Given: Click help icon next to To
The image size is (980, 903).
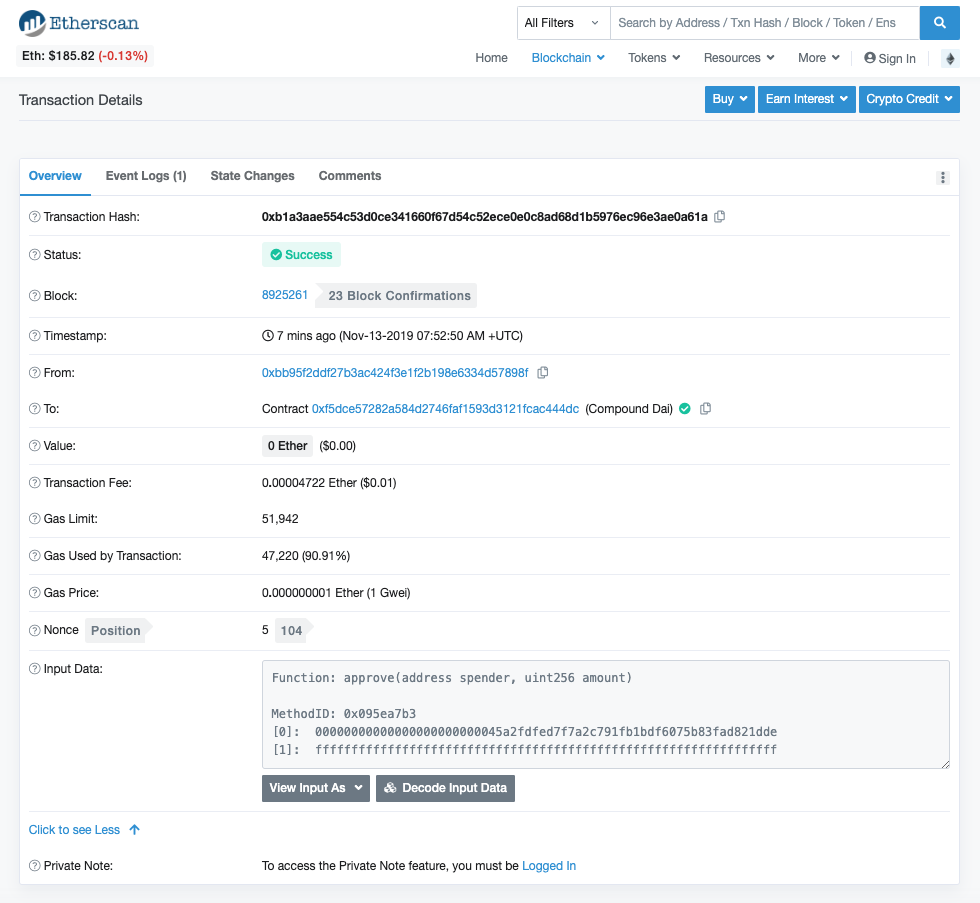Looking at the screenshot, I should 35,409.
